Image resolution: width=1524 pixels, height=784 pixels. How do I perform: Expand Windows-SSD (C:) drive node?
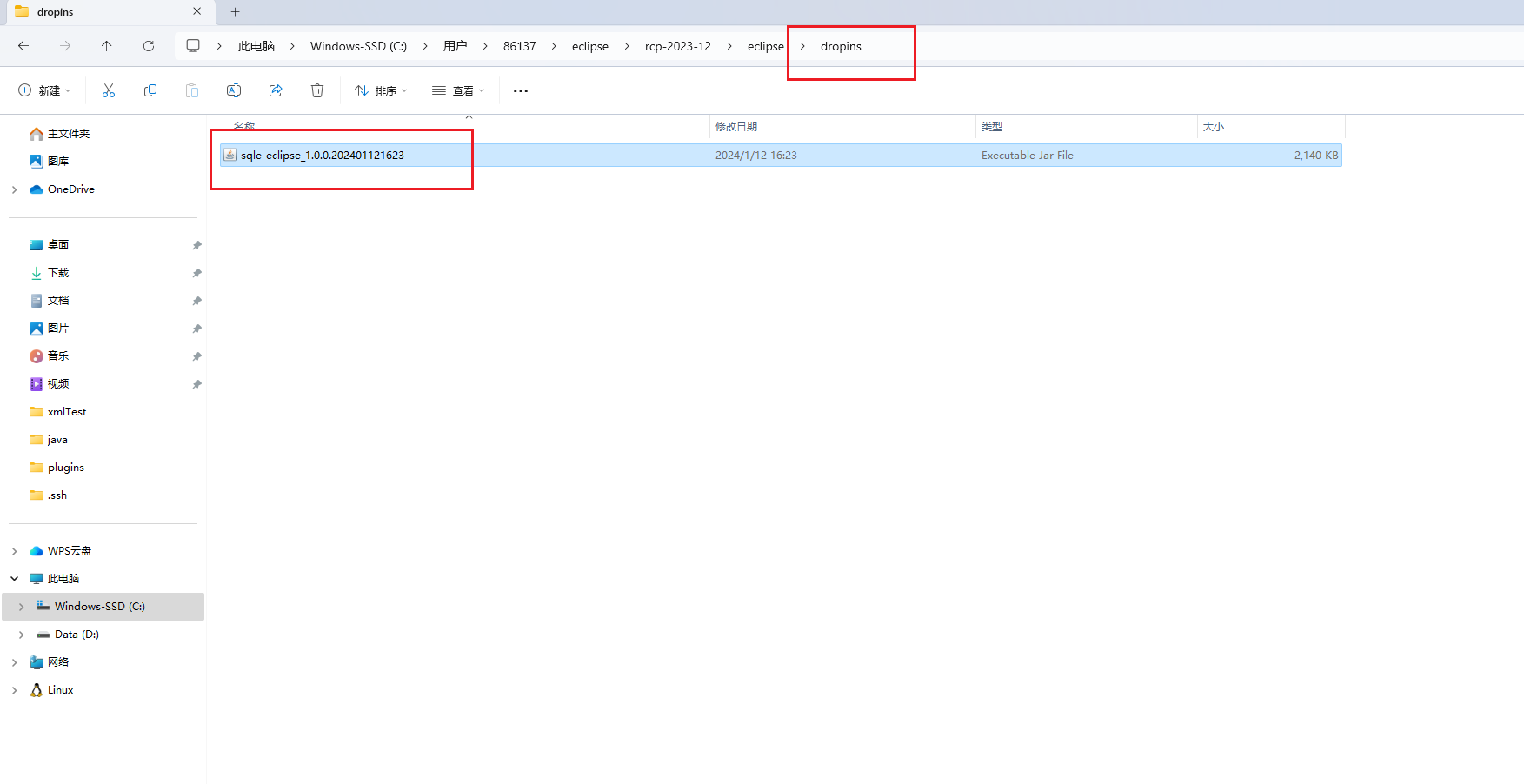coord(21,607)
